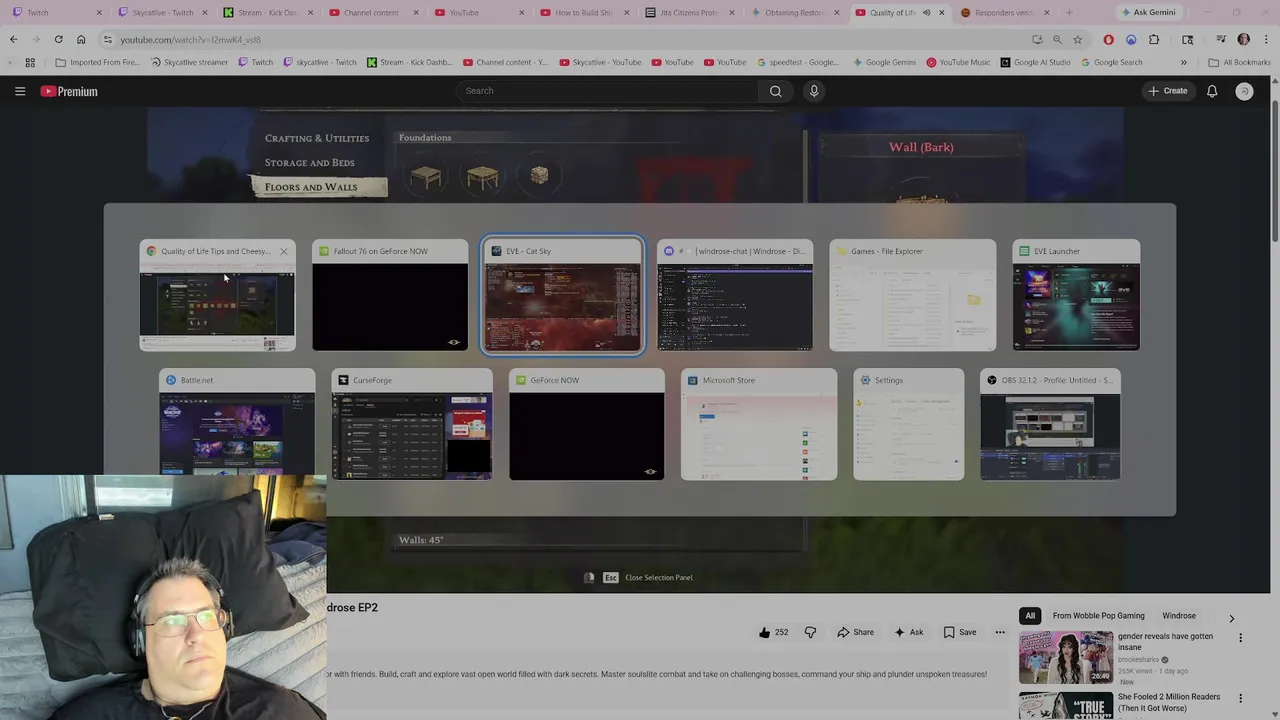Focus the YouTube search field
This screenshot has height=720, width=1280.
(x=608, y=91)
